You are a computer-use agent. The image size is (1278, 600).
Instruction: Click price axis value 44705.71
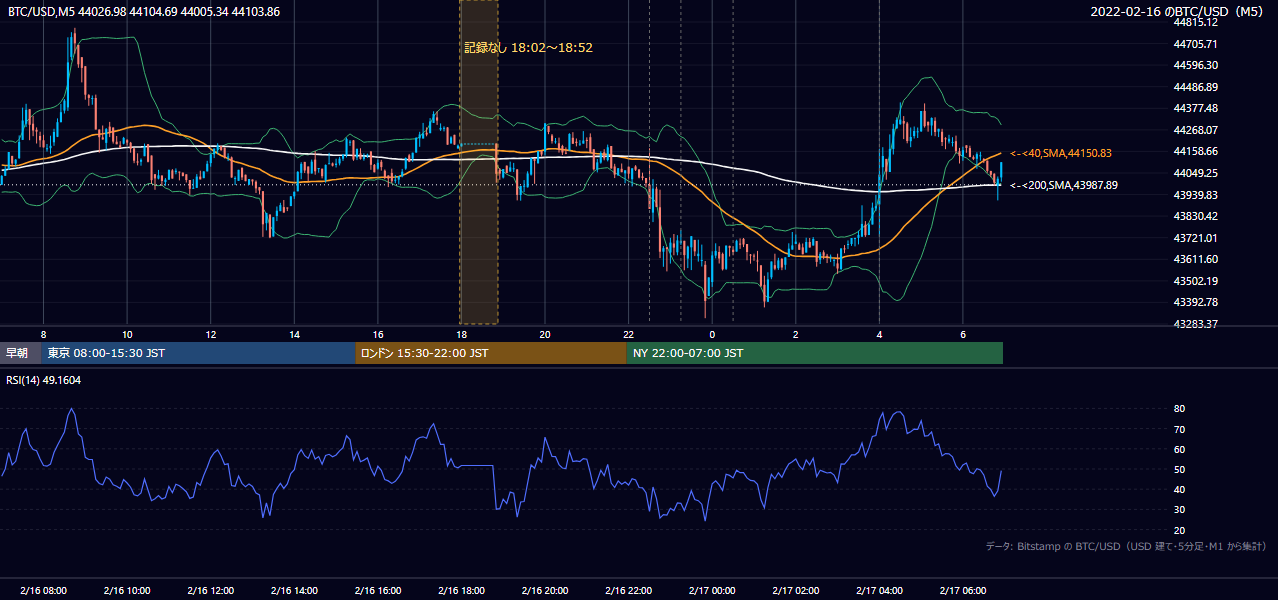(1196, 44)
